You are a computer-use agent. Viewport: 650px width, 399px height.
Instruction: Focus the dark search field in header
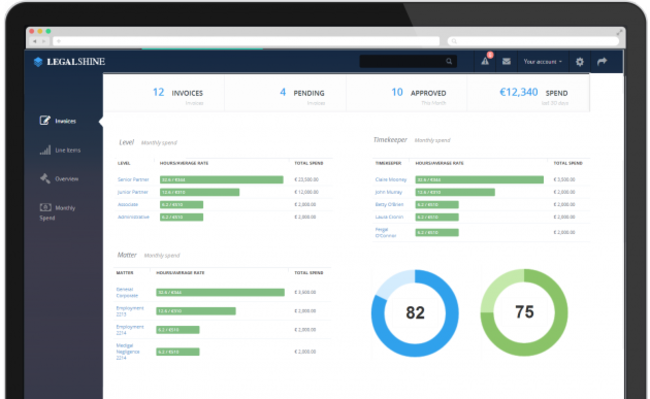tap(408, 61)
